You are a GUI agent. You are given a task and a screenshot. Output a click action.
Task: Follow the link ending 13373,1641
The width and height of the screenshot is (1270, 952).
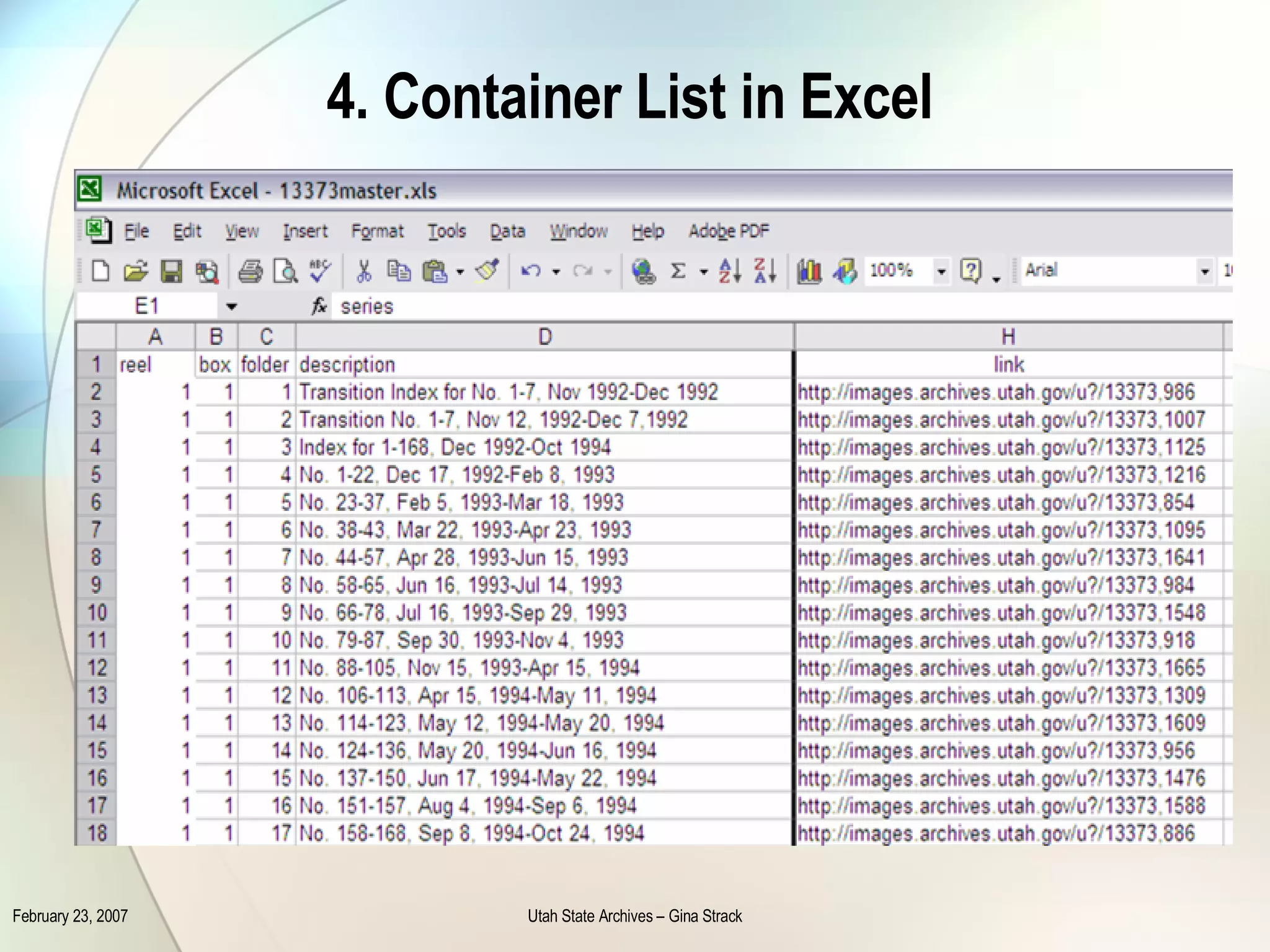1001,558
